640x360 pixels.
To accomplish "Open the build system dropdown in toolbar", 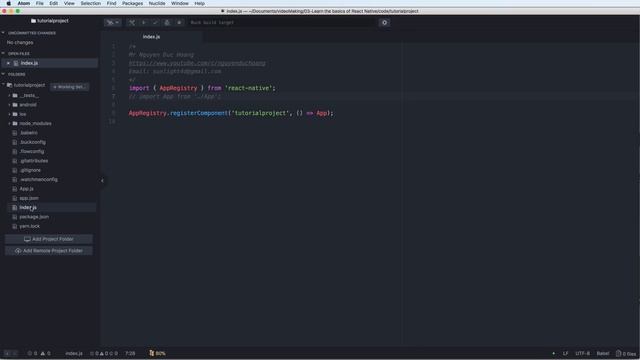I will [x=113, y=22].
